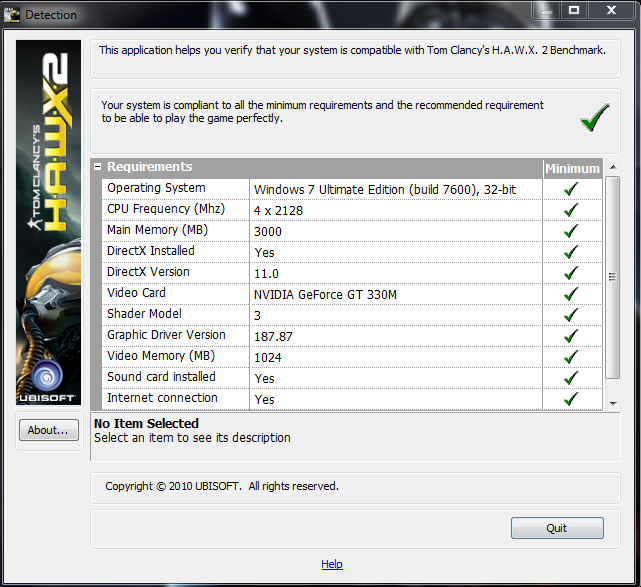641x587 pixels.
Task: Click the CPU Frequency row checkmark
Action: [571, 210]
